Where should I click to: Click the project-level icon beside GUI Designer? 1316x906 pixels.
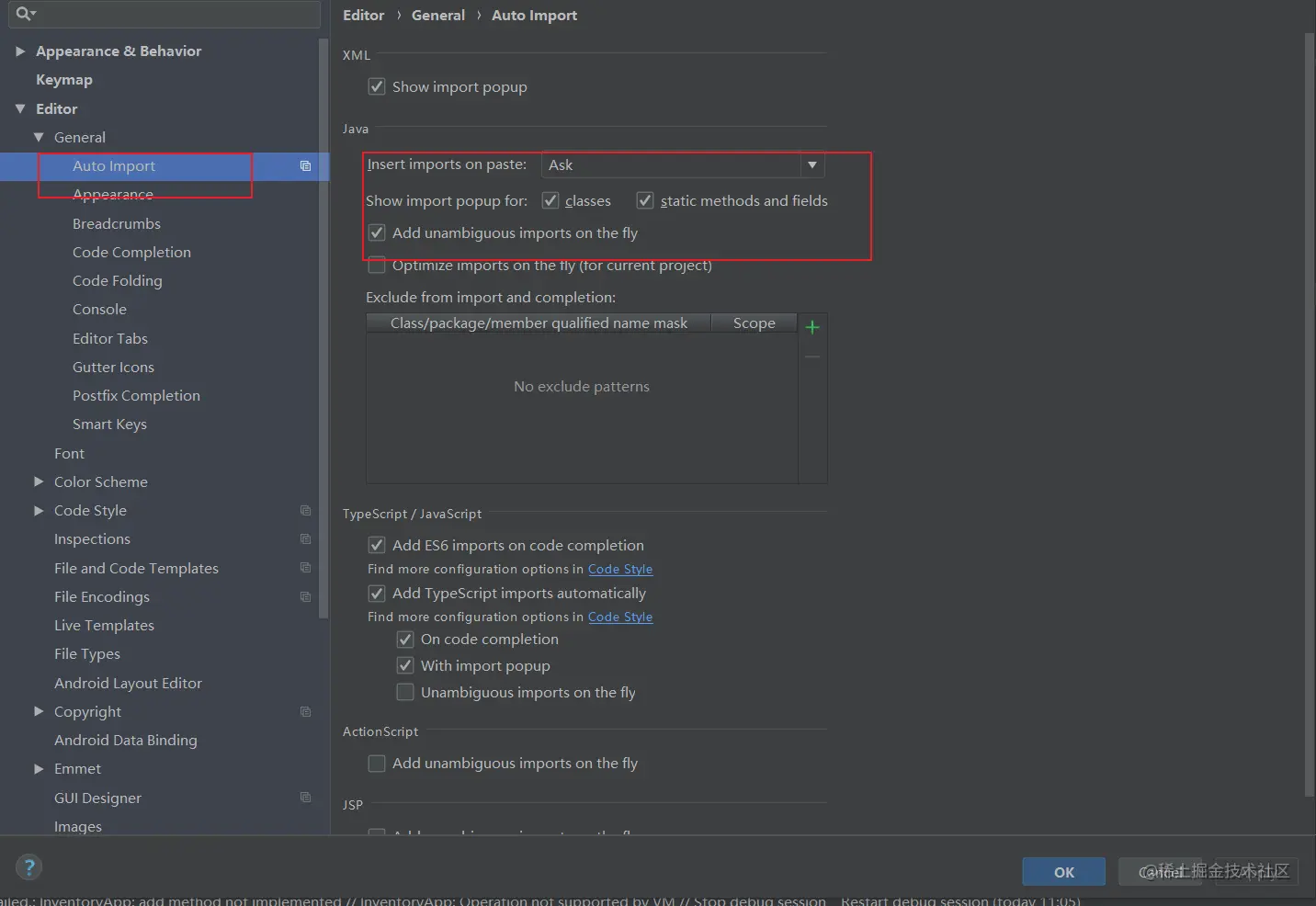pyautogui.click(x=305, y=798)
